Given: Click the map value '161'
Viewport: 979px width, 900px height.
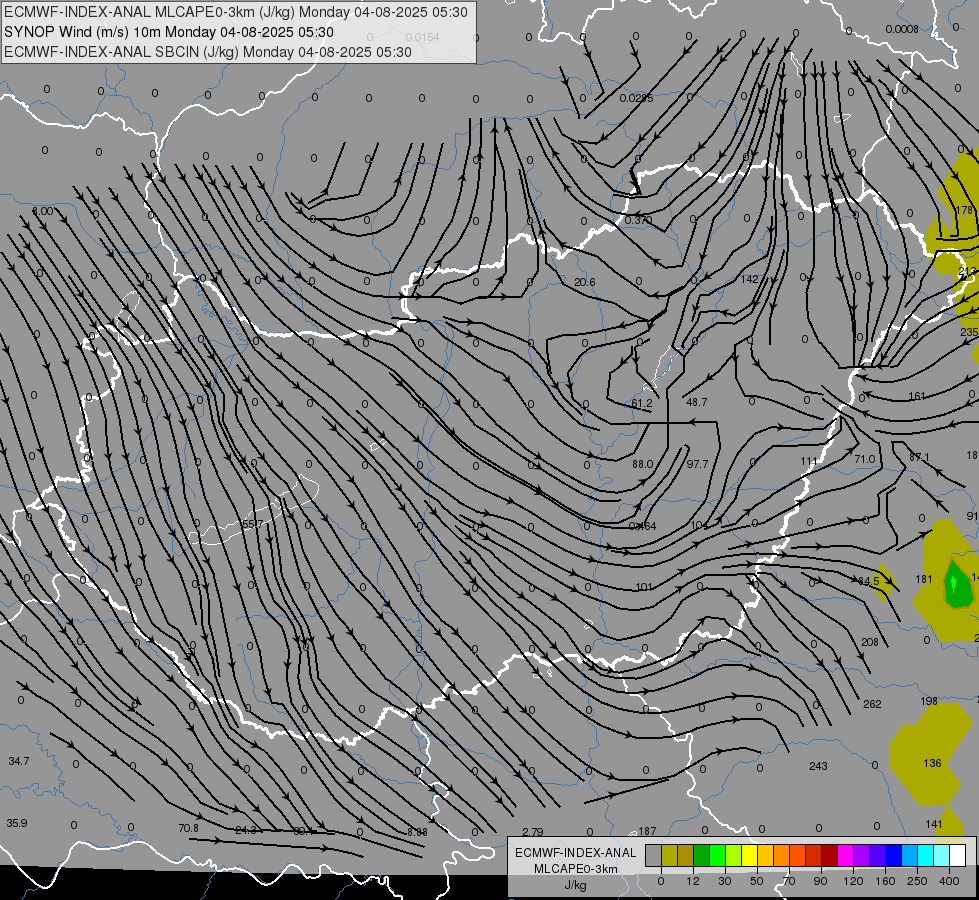Looking at the screenshot, I should (917, 396).
